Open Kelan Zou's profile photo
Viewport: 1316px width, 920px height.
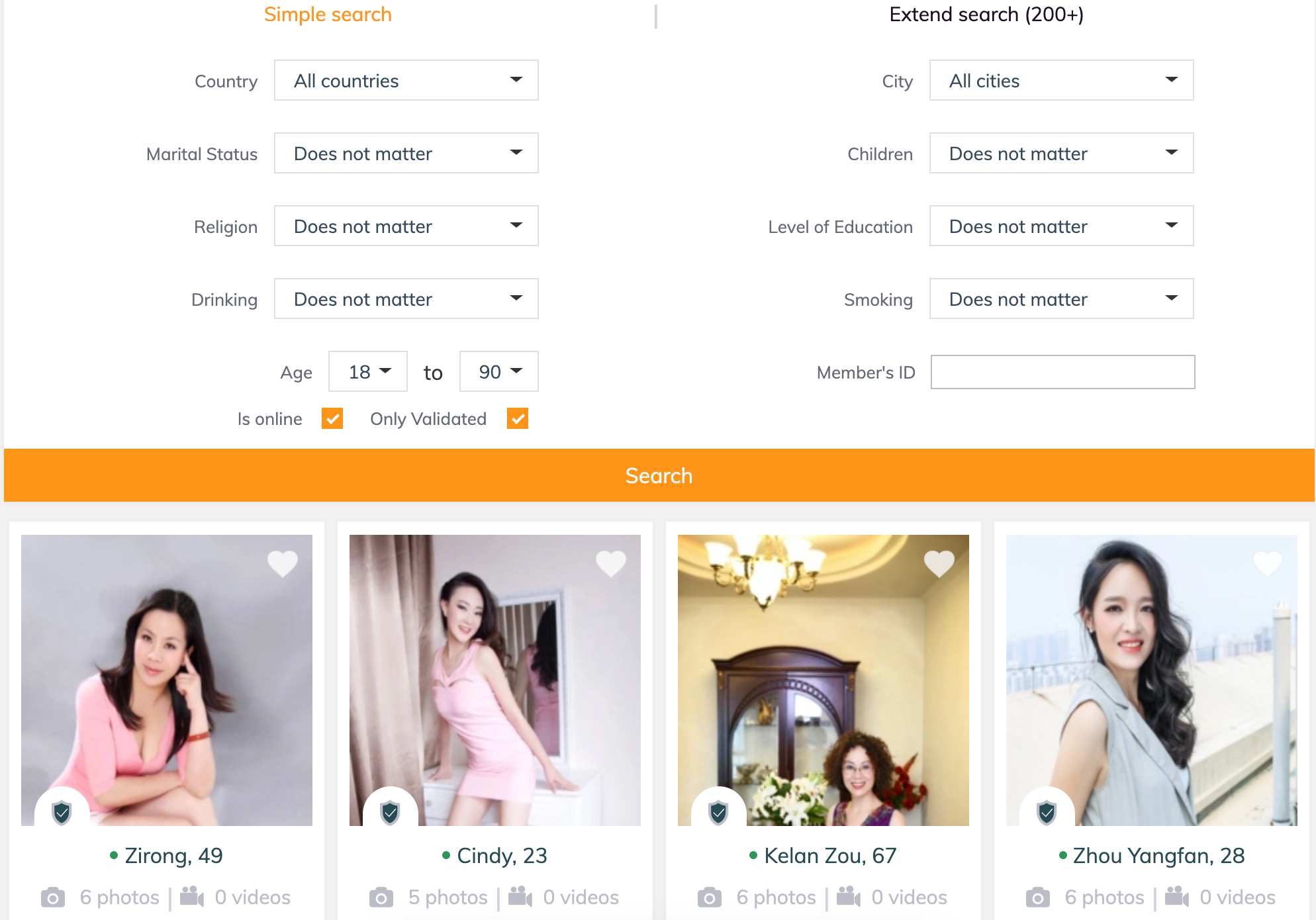[823, 680]
